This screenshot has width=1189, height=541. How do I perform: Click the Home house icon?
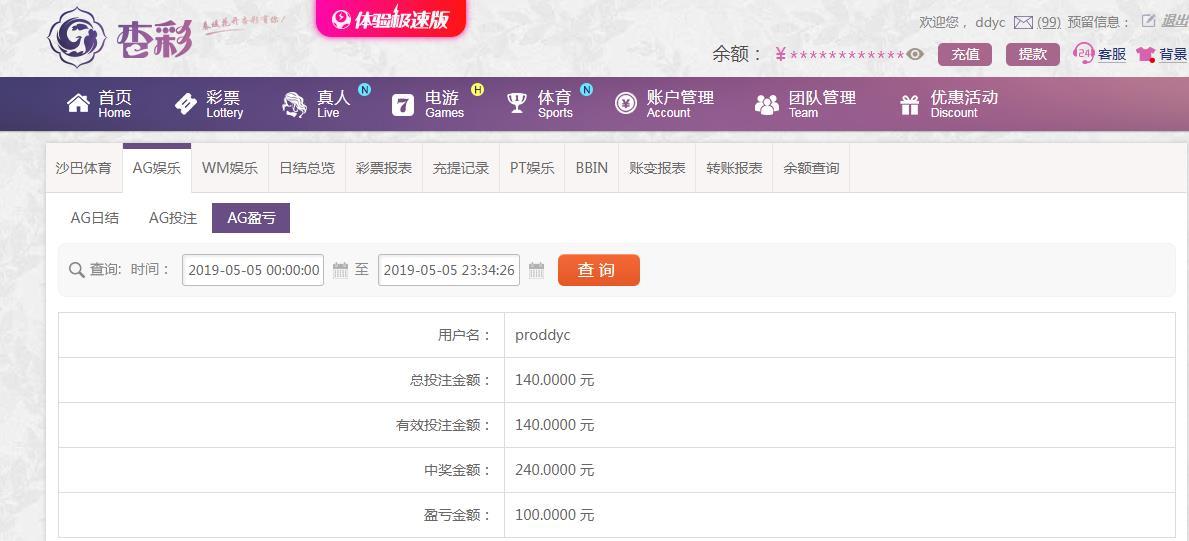coord(78,103)
